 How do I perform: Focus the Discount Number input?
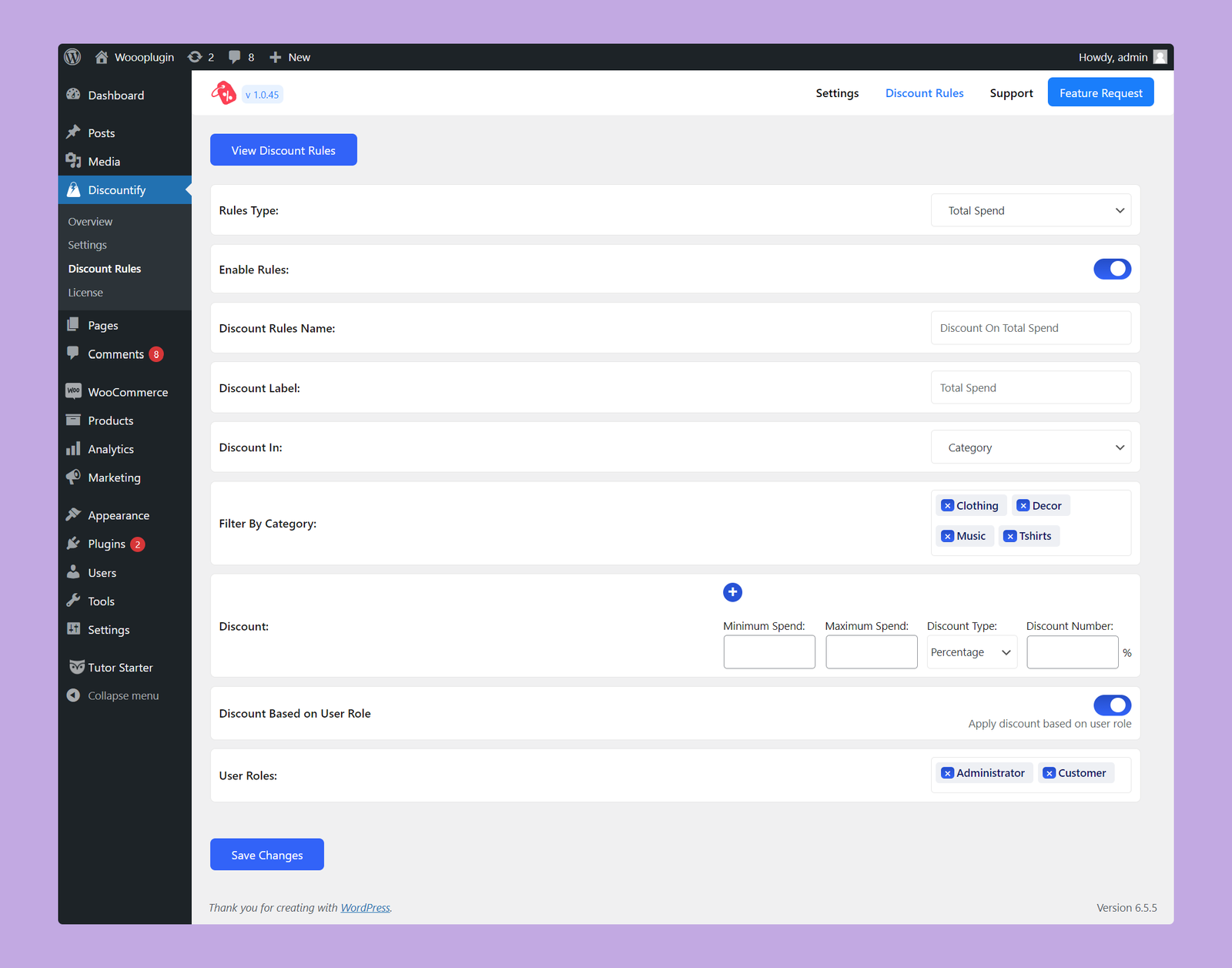(x=1073, y=652)
